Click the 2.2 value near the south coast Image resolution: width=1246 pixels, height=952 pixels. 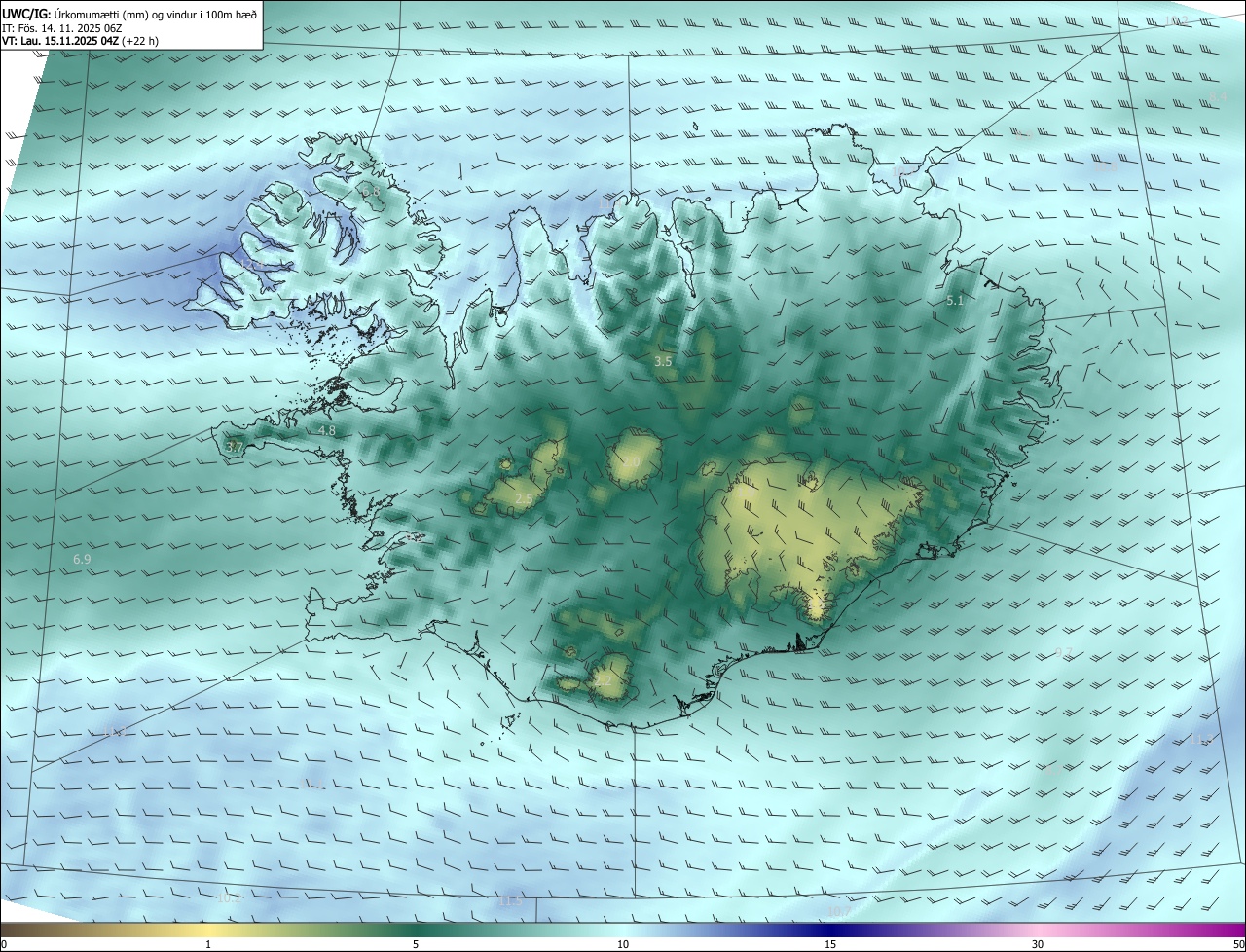(604, 681)
